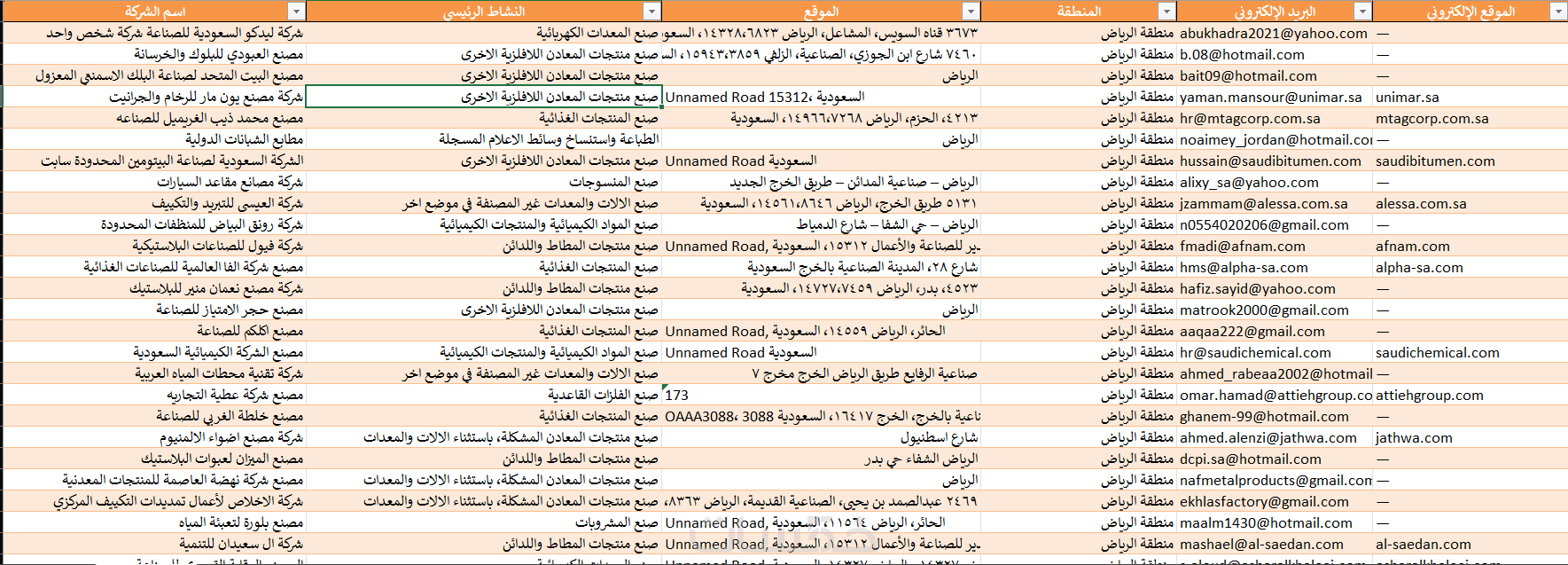Click company cell مصنع العبودي للبلوك والخرسانة
Screen dimensions: 1568x565
point(153,54)
